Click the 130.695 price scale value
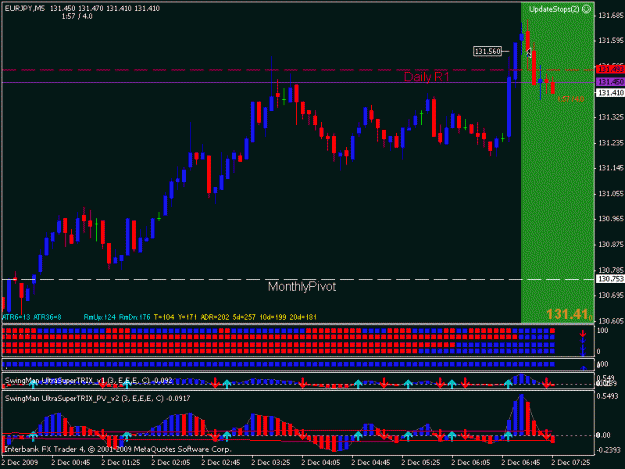625x469 pixels. click(x=611, y=295)
